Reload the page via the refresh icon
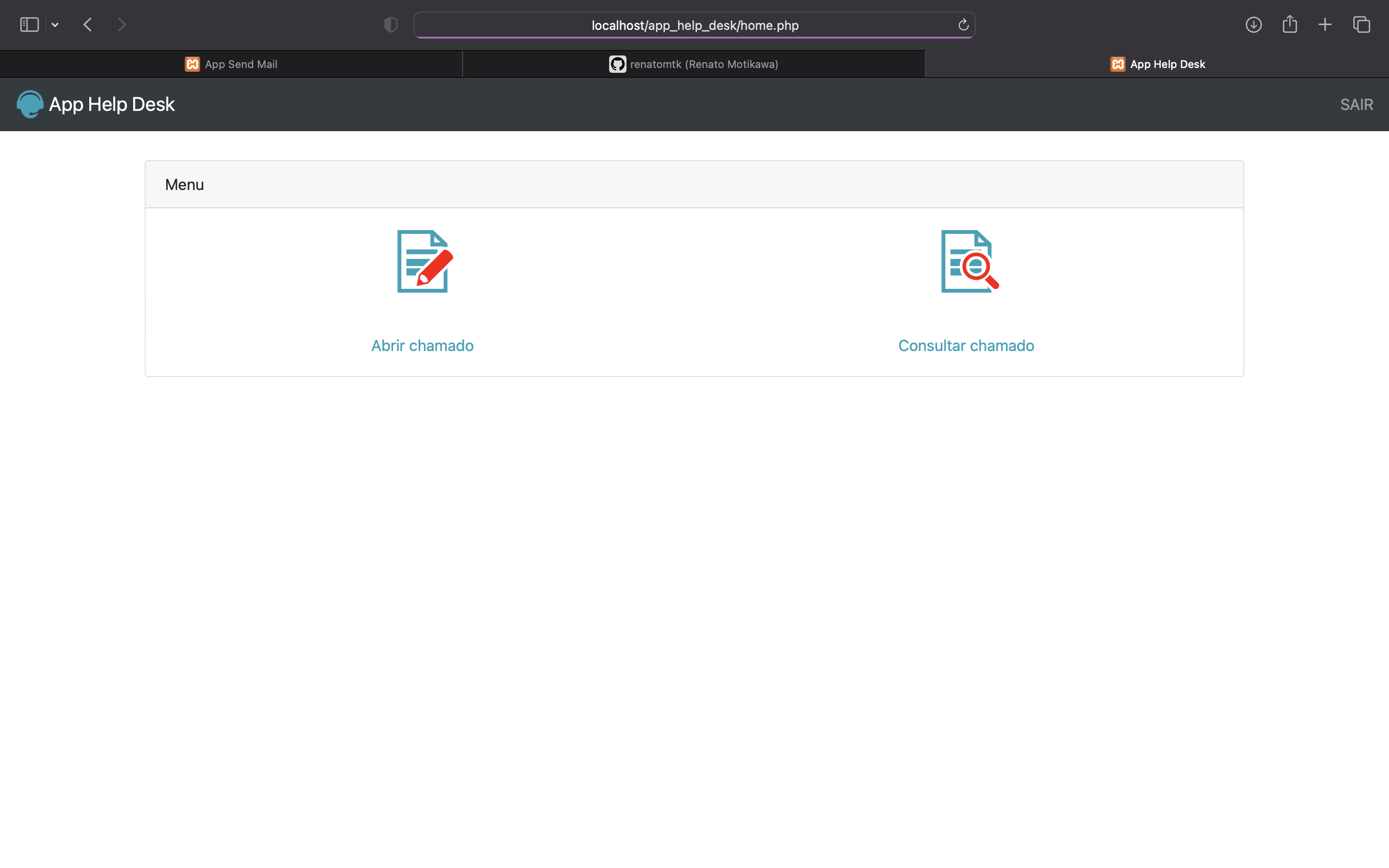Viewport: 1389px width, 868px height. [x=963, y=25]
